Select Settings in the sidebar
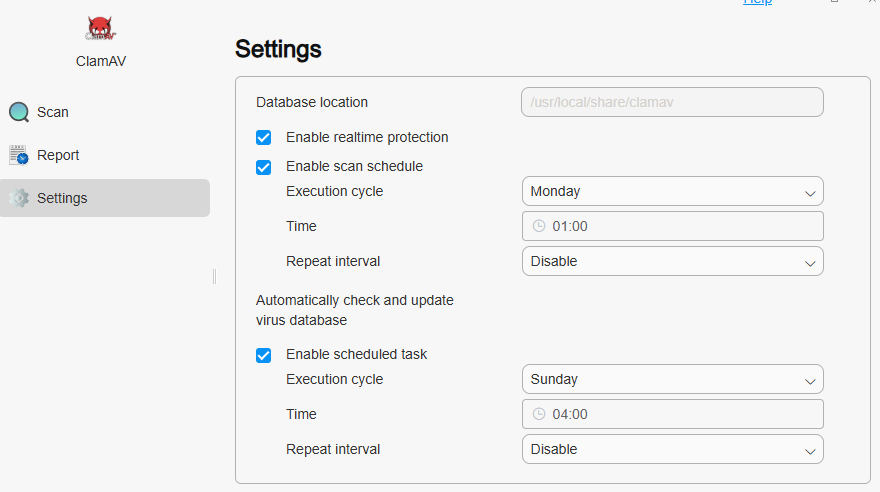The width and height of the screenshot is (880, 492). (x=62, y=198)
